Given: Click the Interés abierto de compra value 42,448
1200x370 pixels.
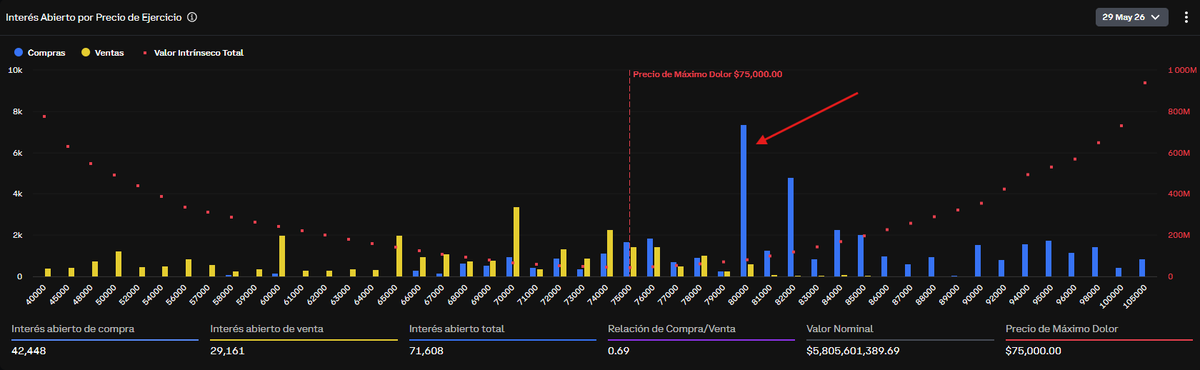Looking at the screenshot, I should [29, 351].
